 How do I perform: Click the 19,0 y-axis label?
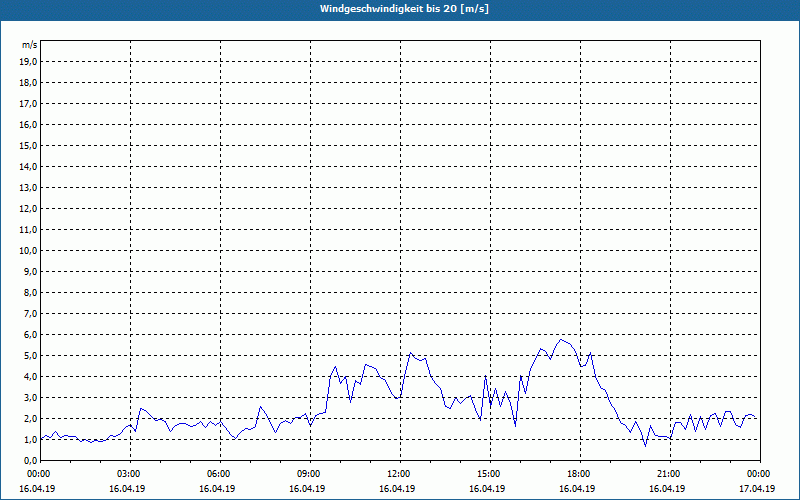(x=29, y=62)
